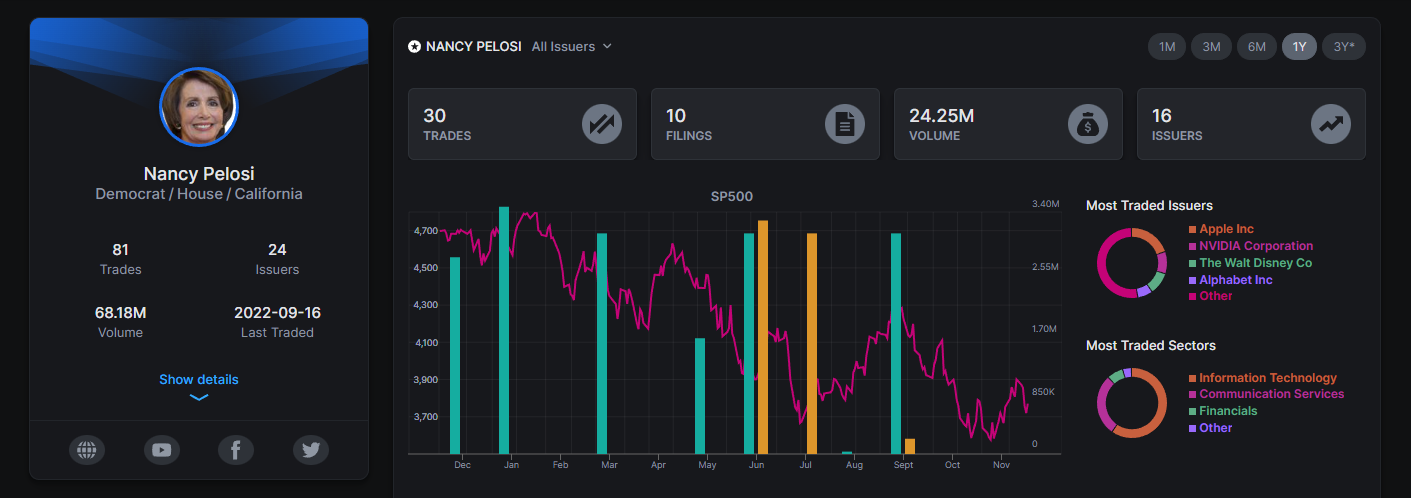Click the 81 Trades profile stat
This screenshot has height=498, width=1411.
pos(121,259)
